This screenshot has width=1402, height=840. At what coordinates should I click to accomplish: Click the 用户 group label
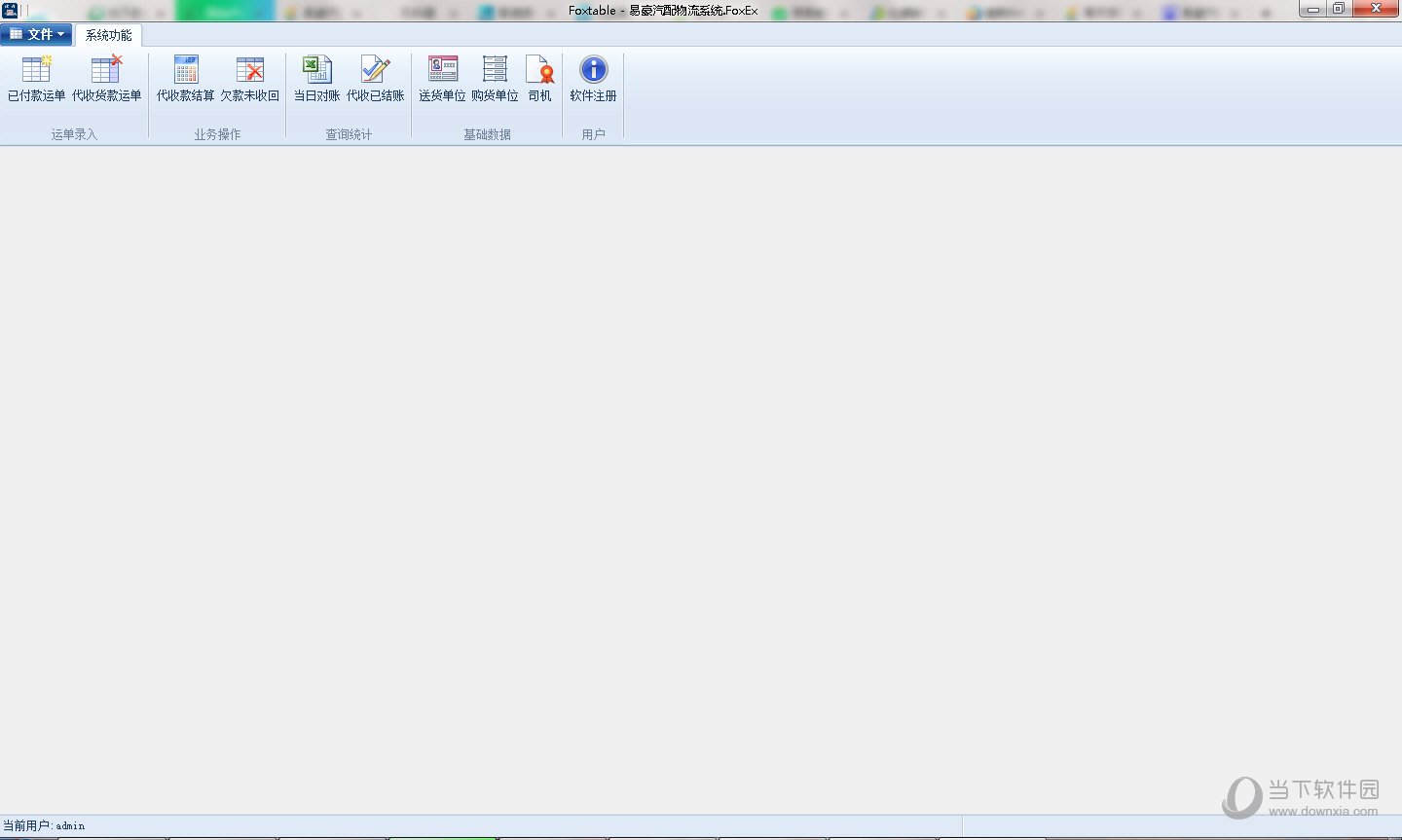coord(593,134)
